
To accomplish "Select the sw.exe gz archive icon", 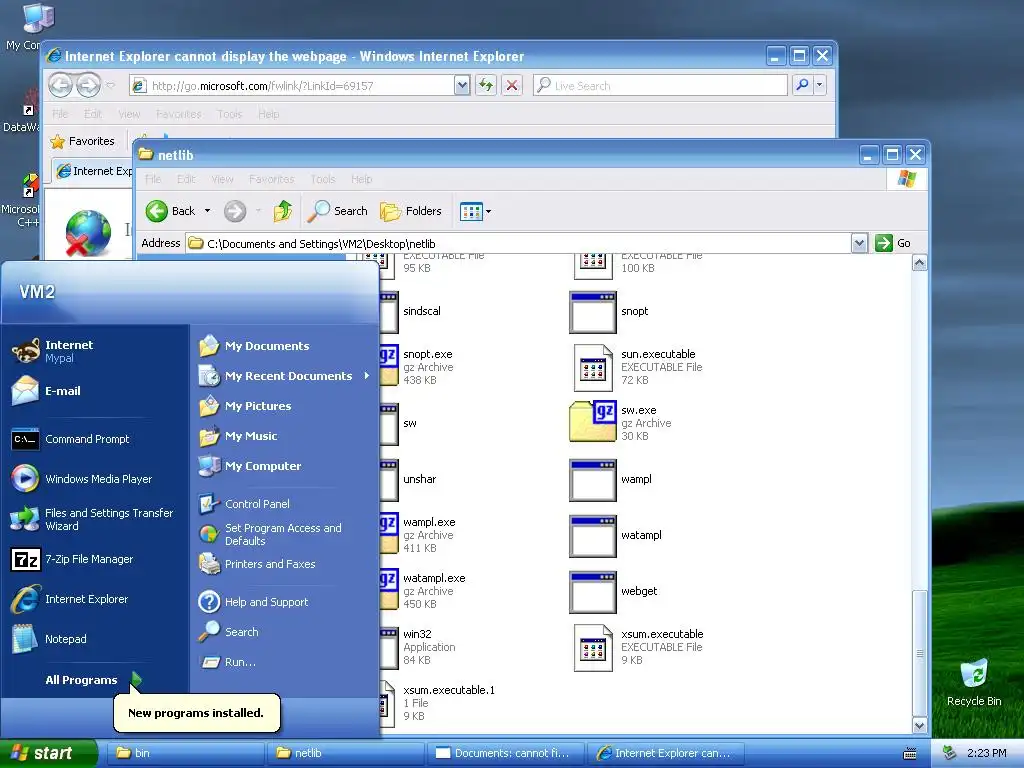I will point(592,423).
